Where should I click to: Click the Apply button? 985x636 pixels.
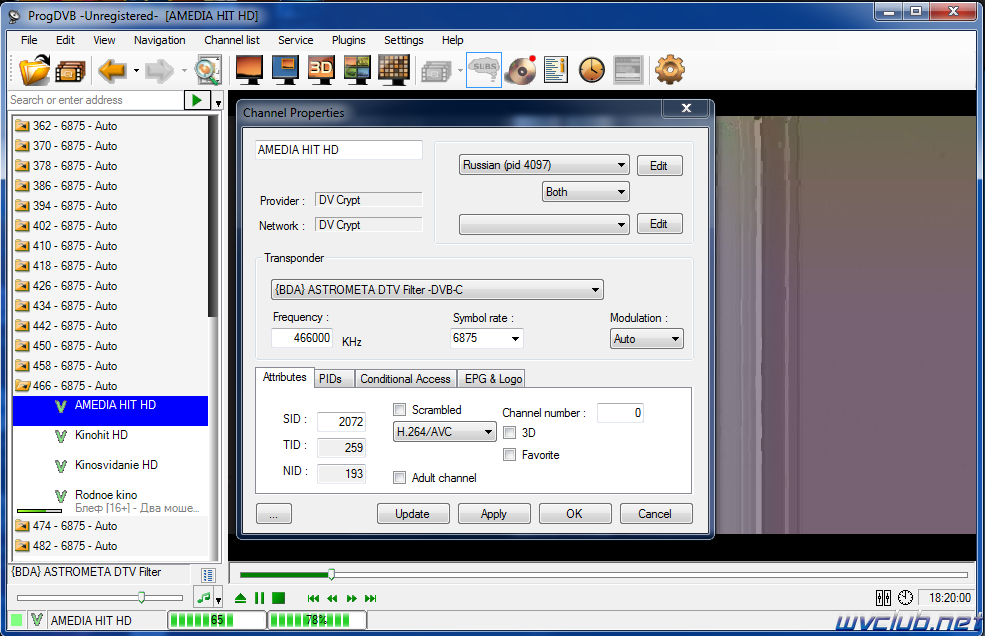tap(494, 513)
